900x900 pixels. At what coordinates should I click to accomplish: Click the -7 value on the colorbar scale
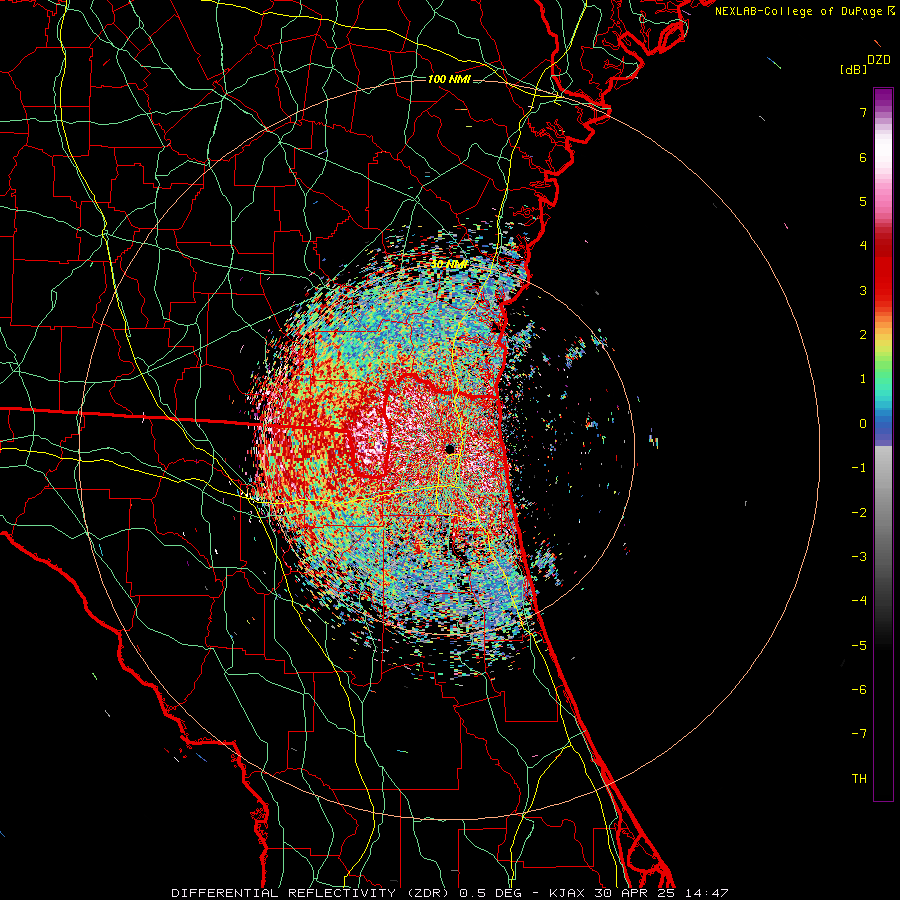tap(859, 734)
